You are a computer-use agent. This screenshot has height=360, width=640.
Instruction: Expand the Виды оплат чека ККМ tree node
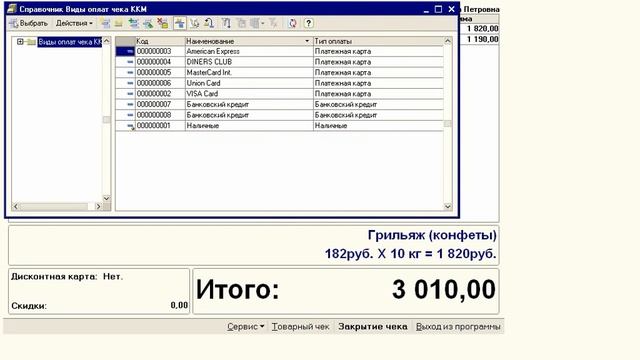20,42
